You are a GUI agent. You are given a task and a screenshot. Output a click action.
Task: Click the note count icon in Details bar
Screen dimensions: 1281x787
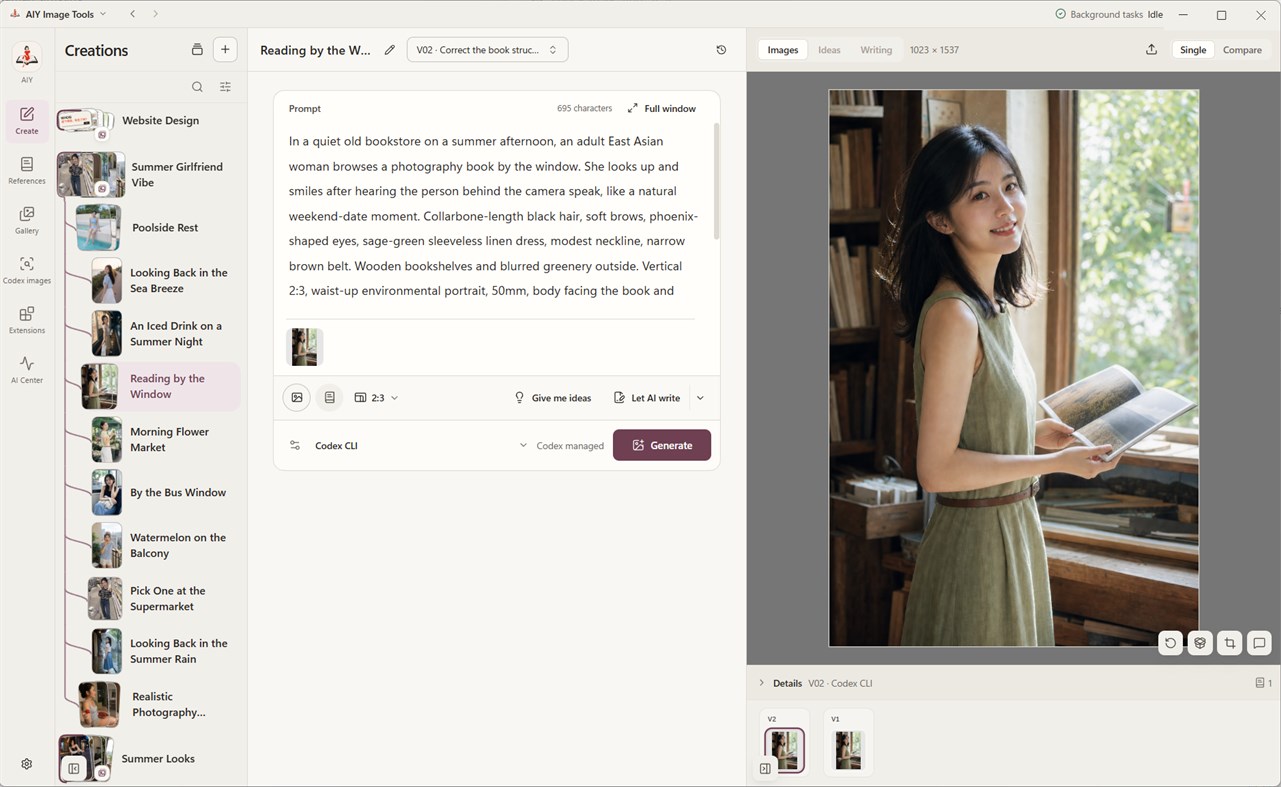point(1264,683)
